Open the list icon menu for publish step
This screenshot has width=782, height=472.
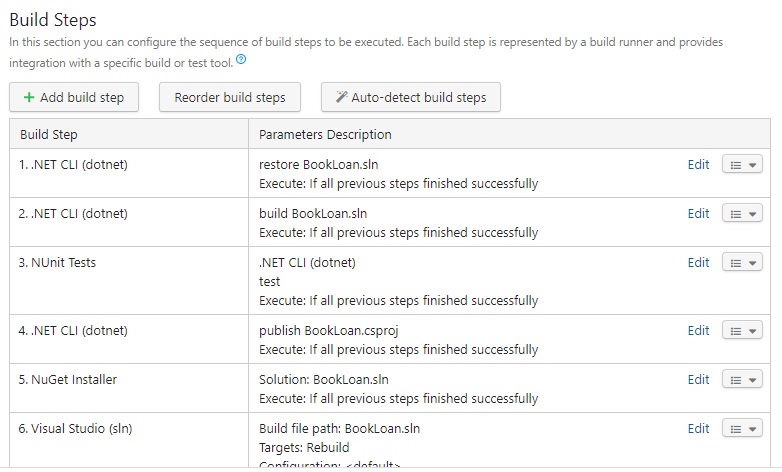(x=736, y=331)
